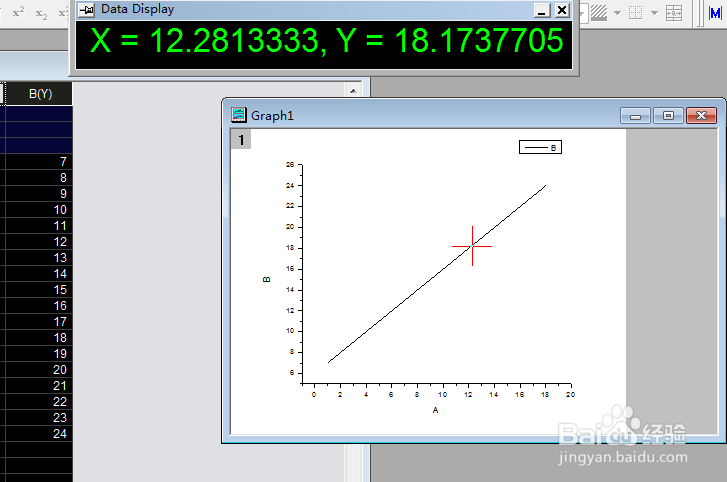Select worksheet cell with value 8
Screen dimensions: 727x482
tap(39, 178)
